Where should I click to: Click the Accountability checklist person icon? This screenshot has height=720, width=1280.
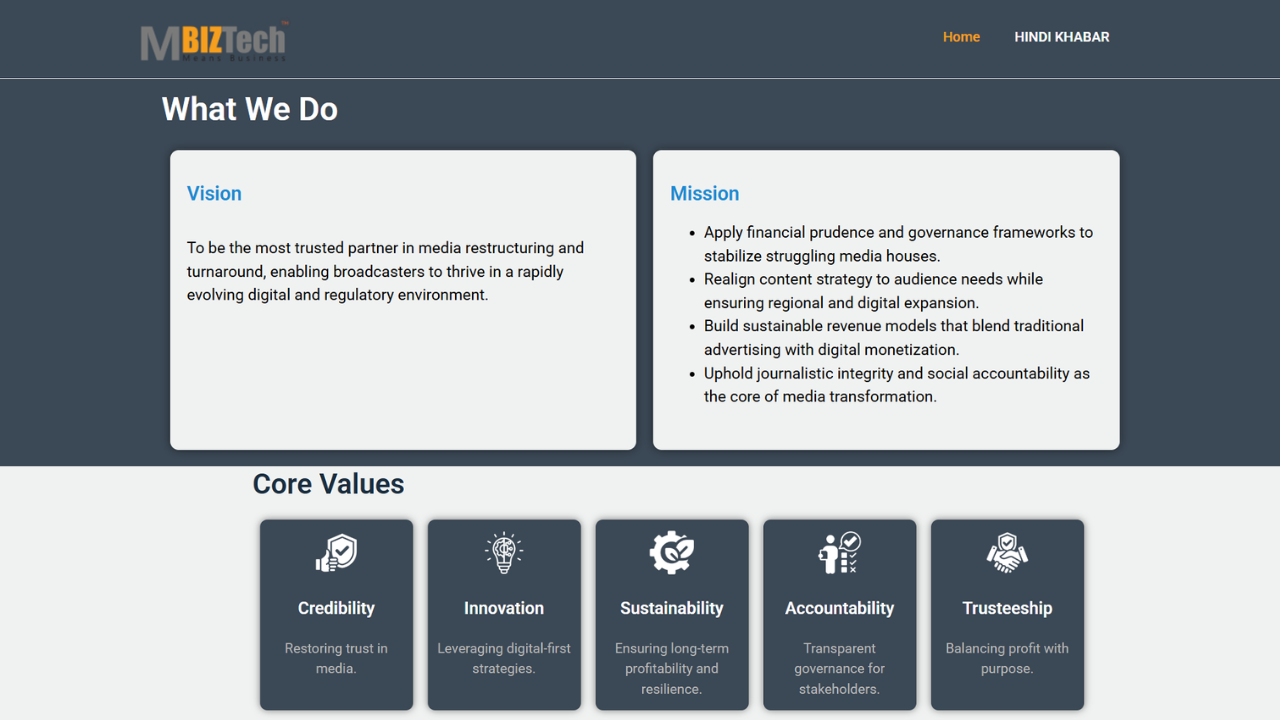pos(840,553)
